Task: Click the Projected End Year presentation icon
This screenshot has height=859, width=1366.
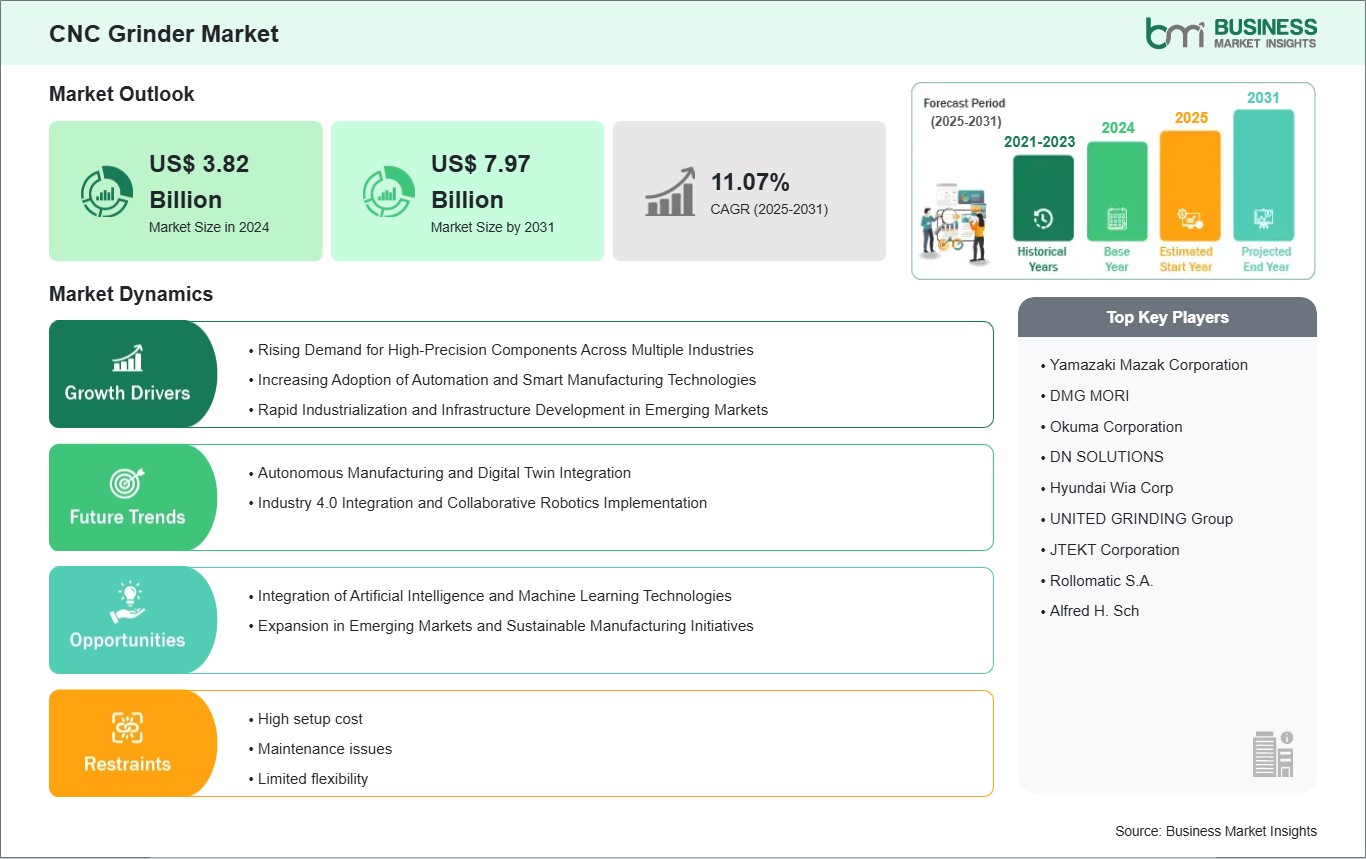Action: coord(1264,219)
